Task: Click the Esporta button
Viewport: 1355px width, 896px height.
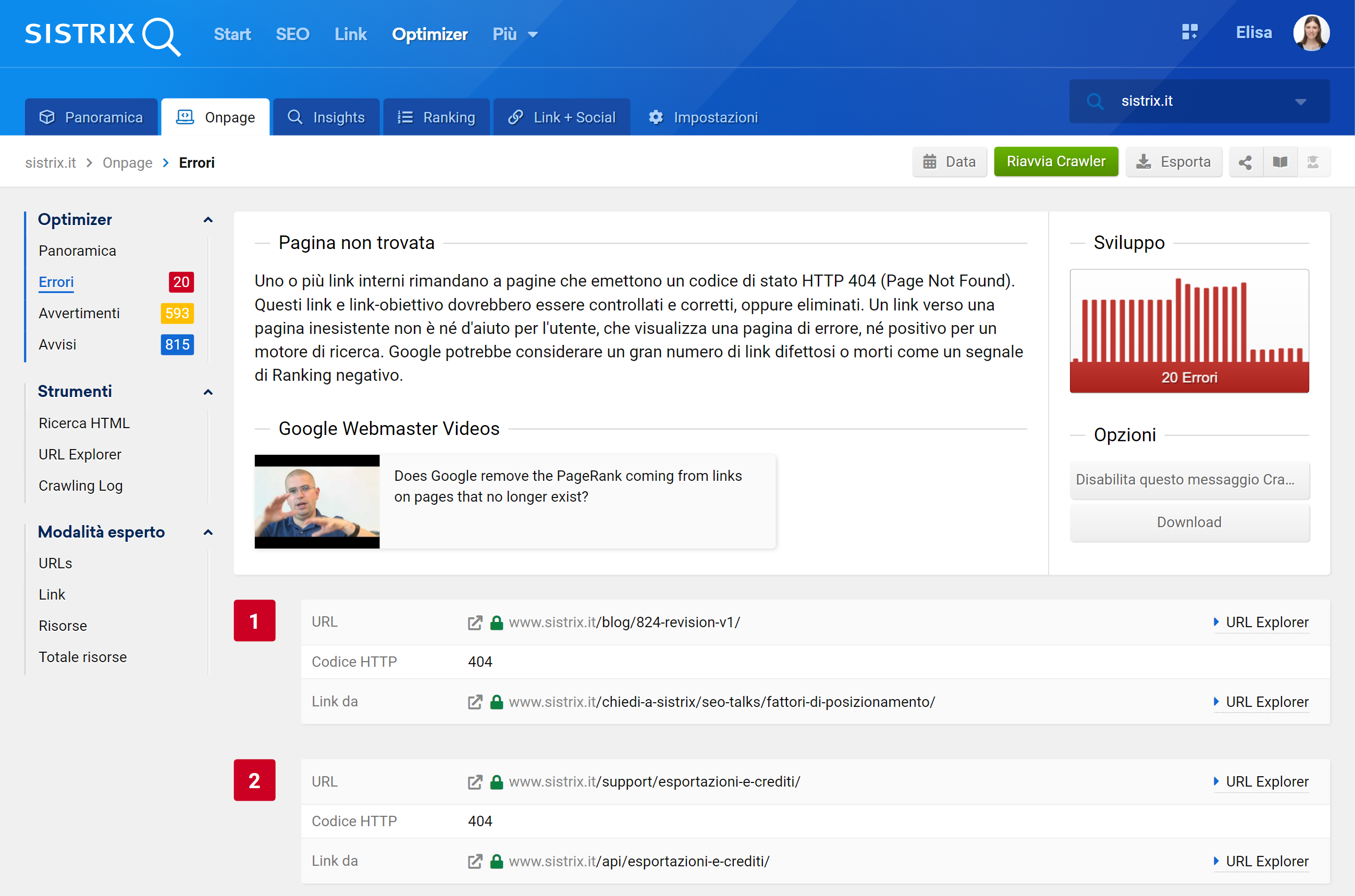Action: point(1173,163)
